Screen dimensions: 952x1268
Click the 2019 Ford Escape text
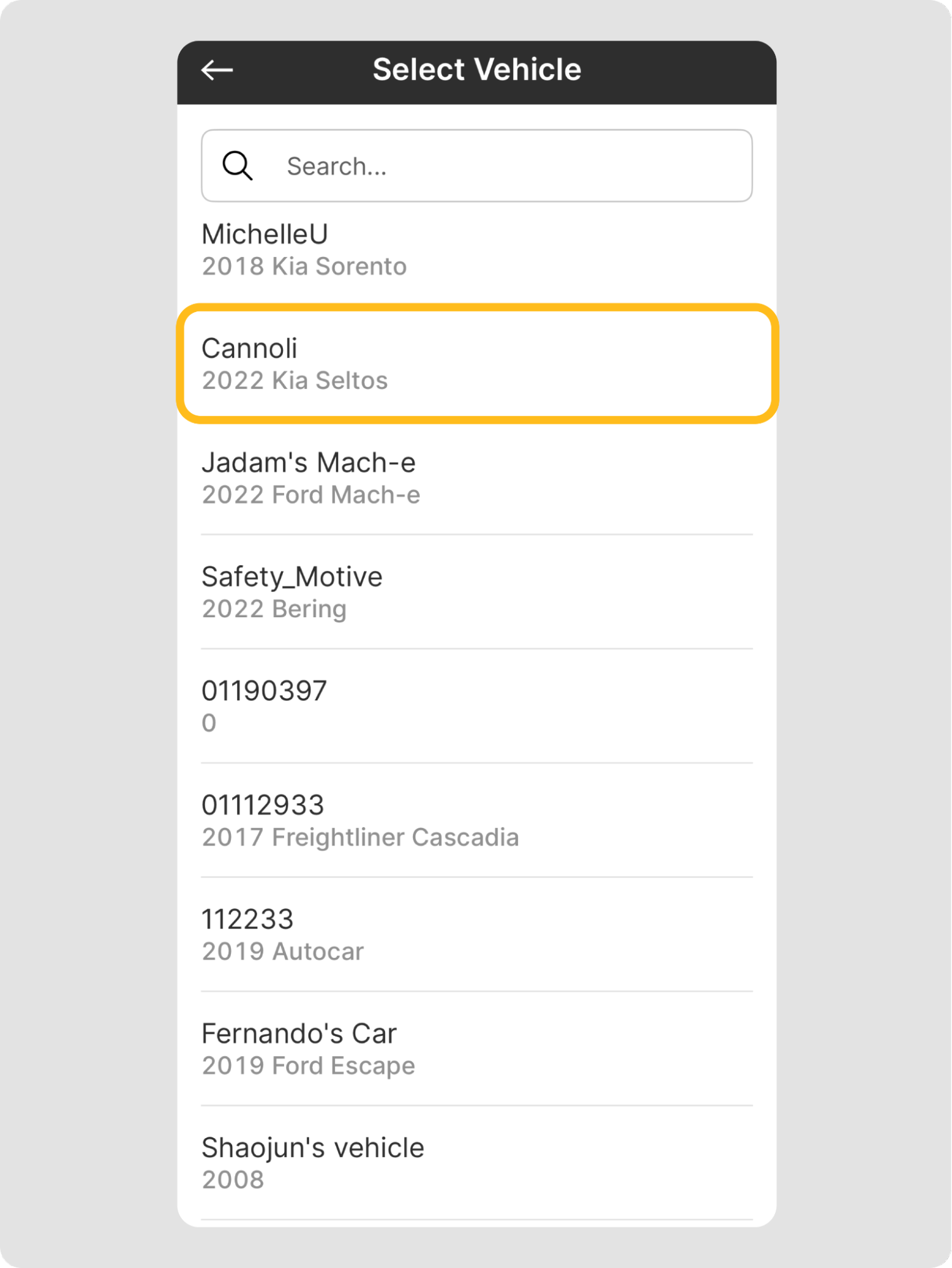pos(308,1066)
